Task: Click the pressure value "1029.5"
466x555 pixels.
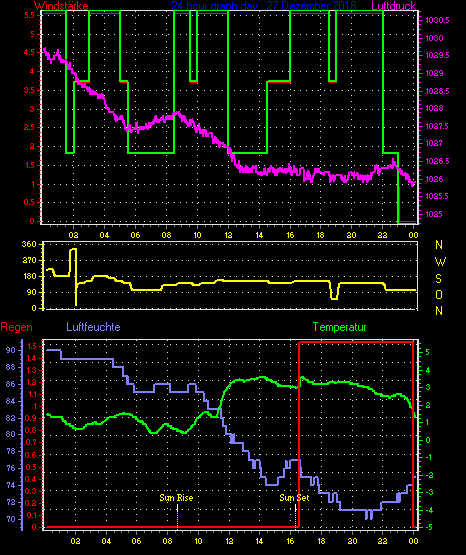Action: pos(437,55)
